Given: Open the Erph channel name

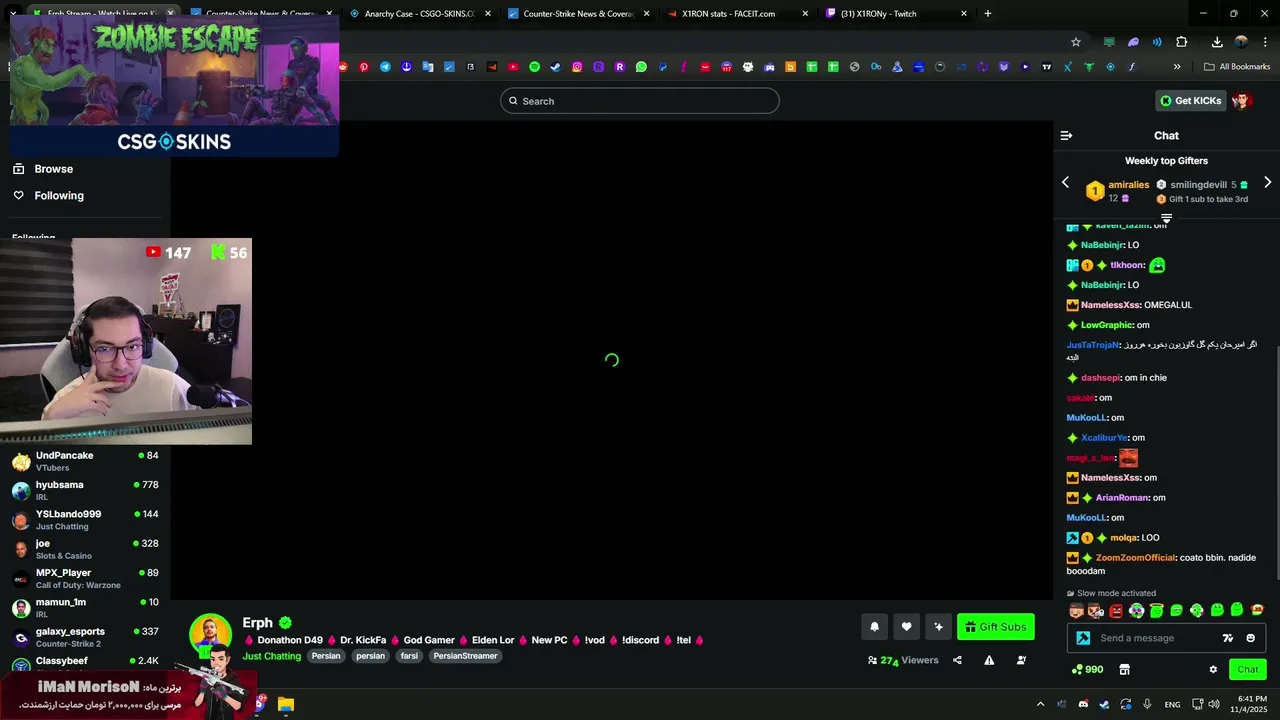Looking at the screenshot, I should point(257,622).
